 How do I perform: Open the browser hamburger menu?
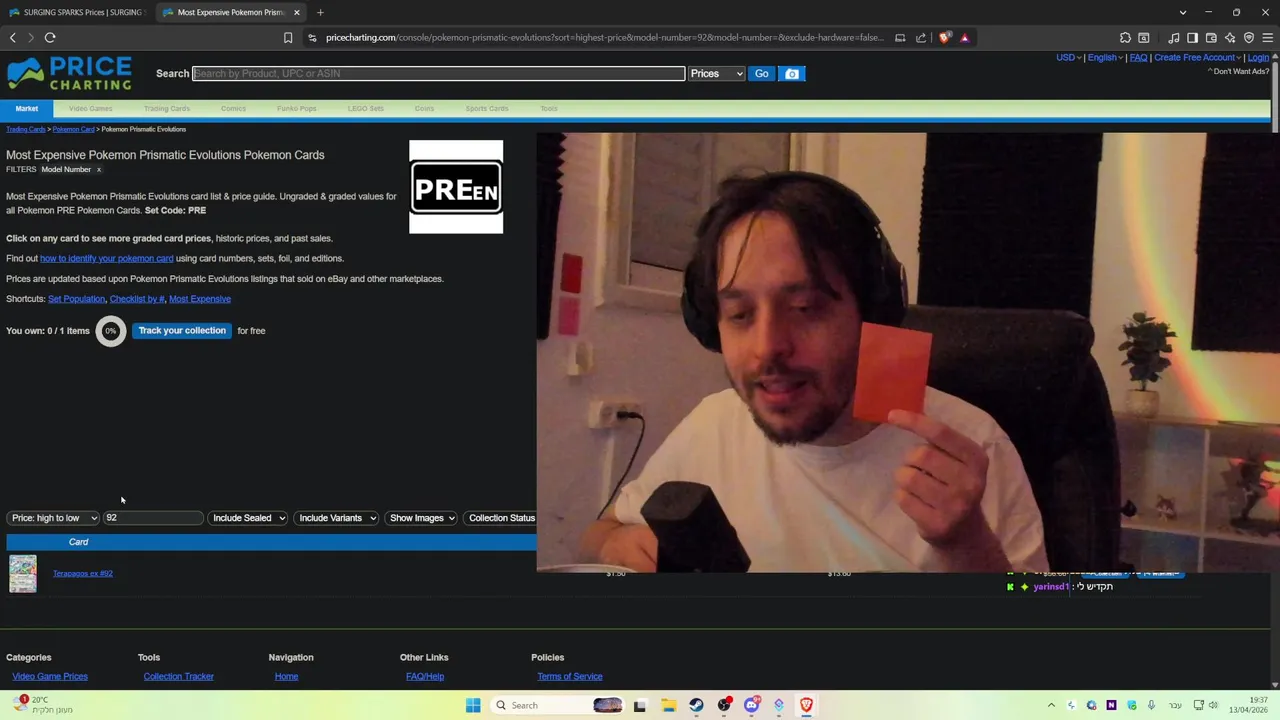point(1268,38)
